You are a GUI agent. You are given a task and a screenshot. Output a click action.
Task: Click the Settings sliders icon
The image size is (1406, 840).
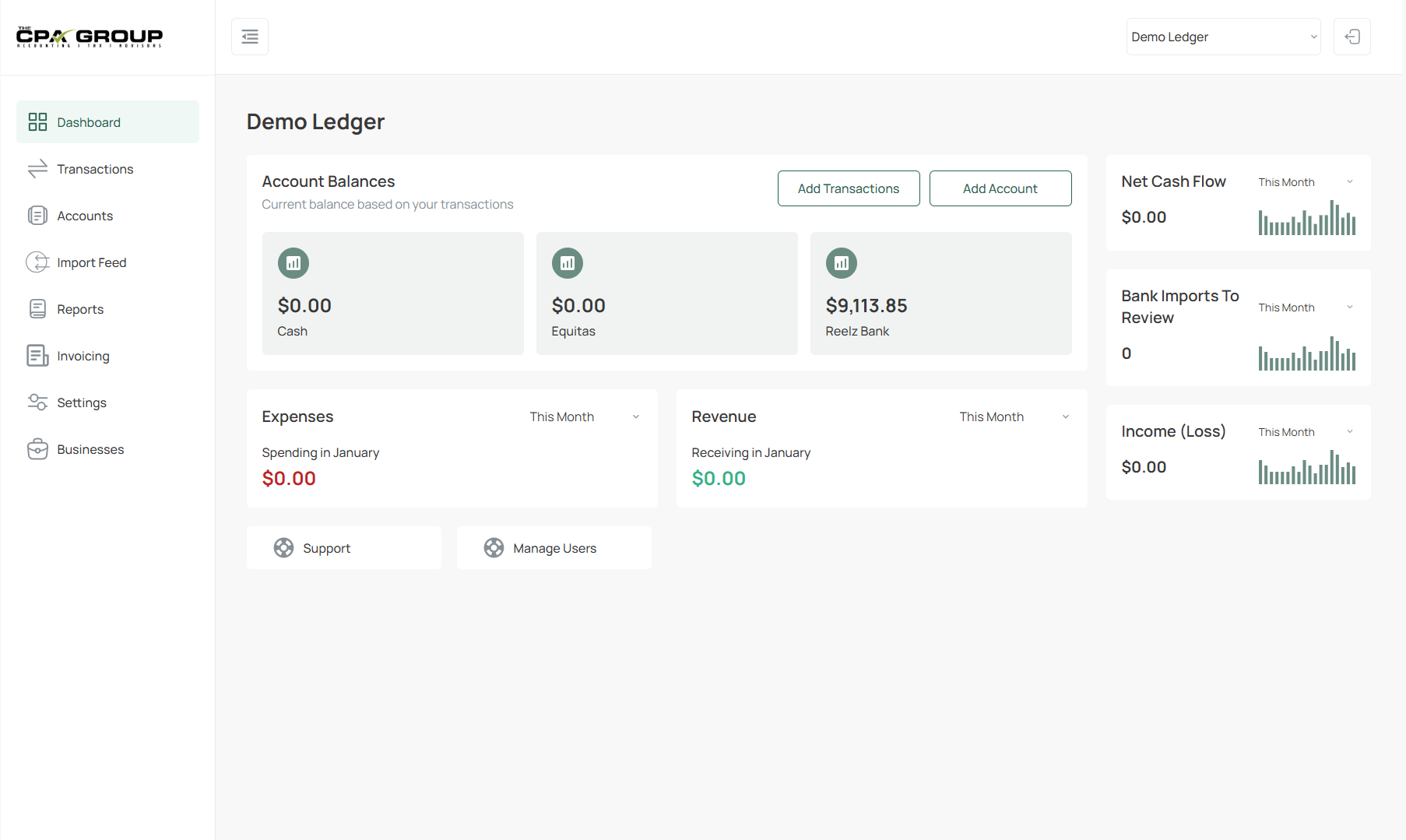point(37,402)
